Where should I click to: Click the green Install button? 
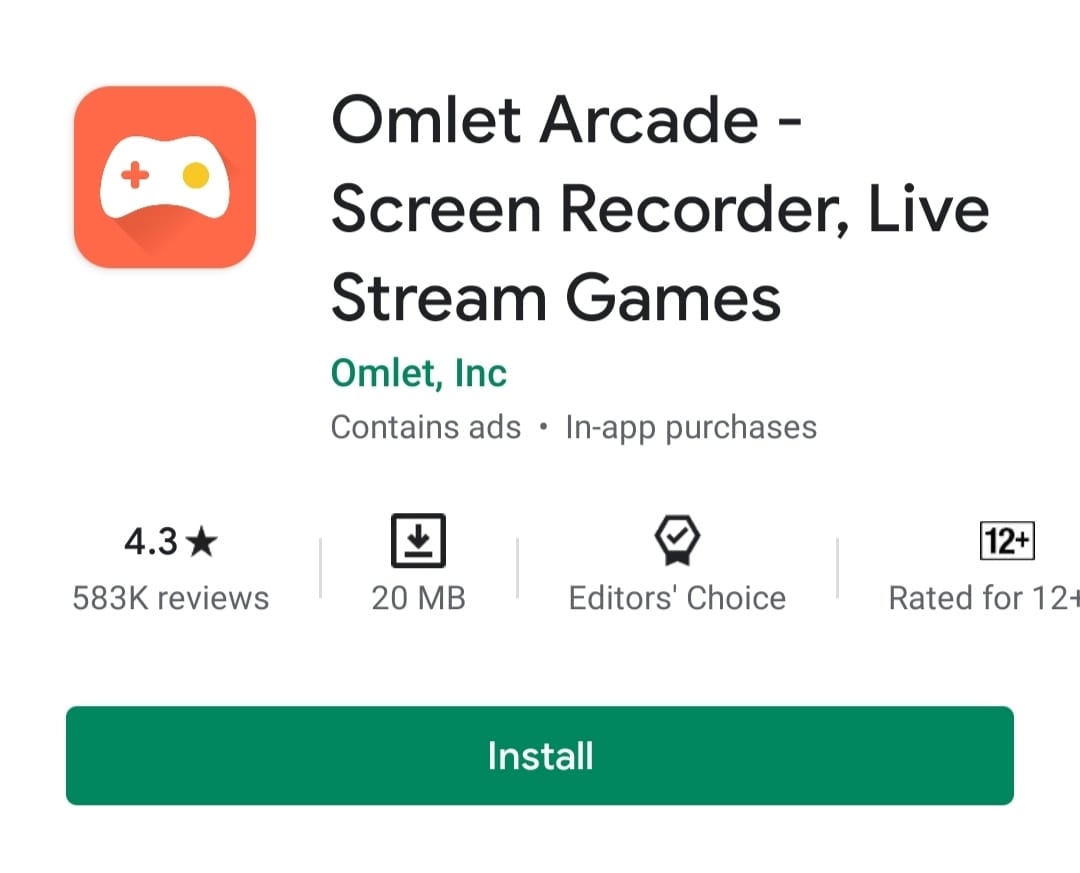(x=540, y=755)
